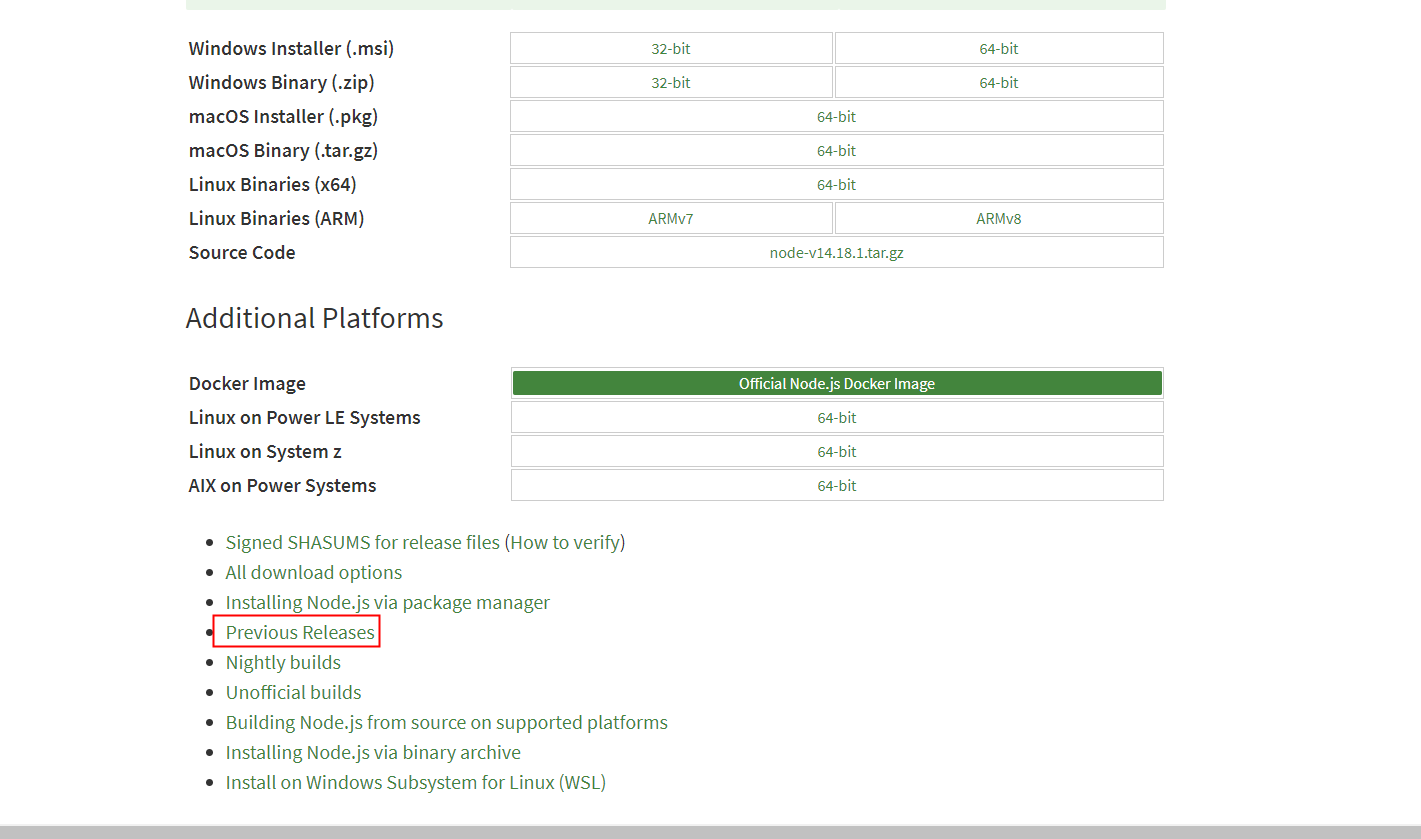Screen dimensions: 1421x839
Task: Click the macOS Binary (.tar.gz) label
Action: [283, 150]
